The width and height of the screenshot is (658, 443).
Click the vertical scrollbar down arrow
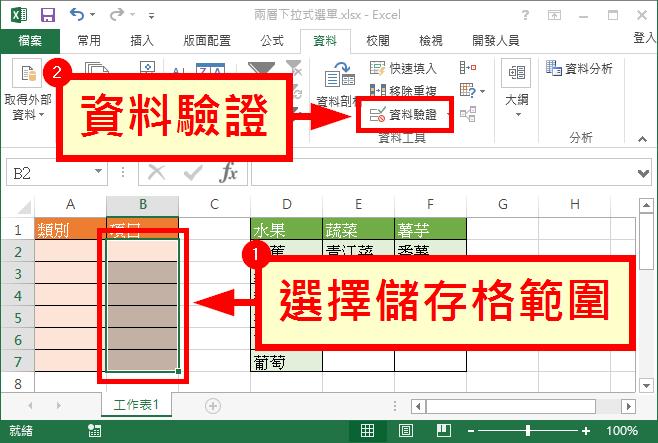click(646, 385)
